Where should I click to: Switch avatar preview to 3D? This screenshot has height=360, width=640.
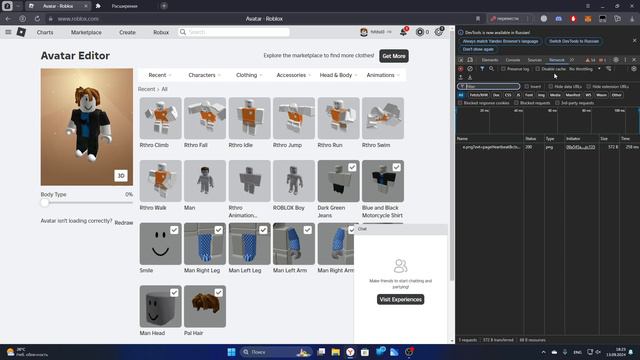(x=121, y=176)
